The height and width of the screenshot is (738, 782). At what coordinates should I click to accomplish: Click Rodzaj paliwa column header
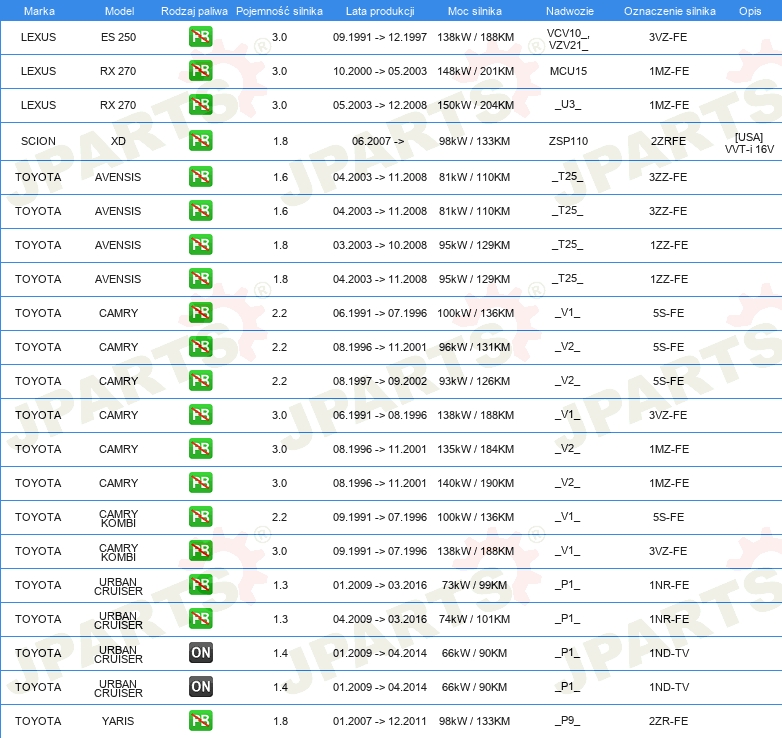(194, 11)
